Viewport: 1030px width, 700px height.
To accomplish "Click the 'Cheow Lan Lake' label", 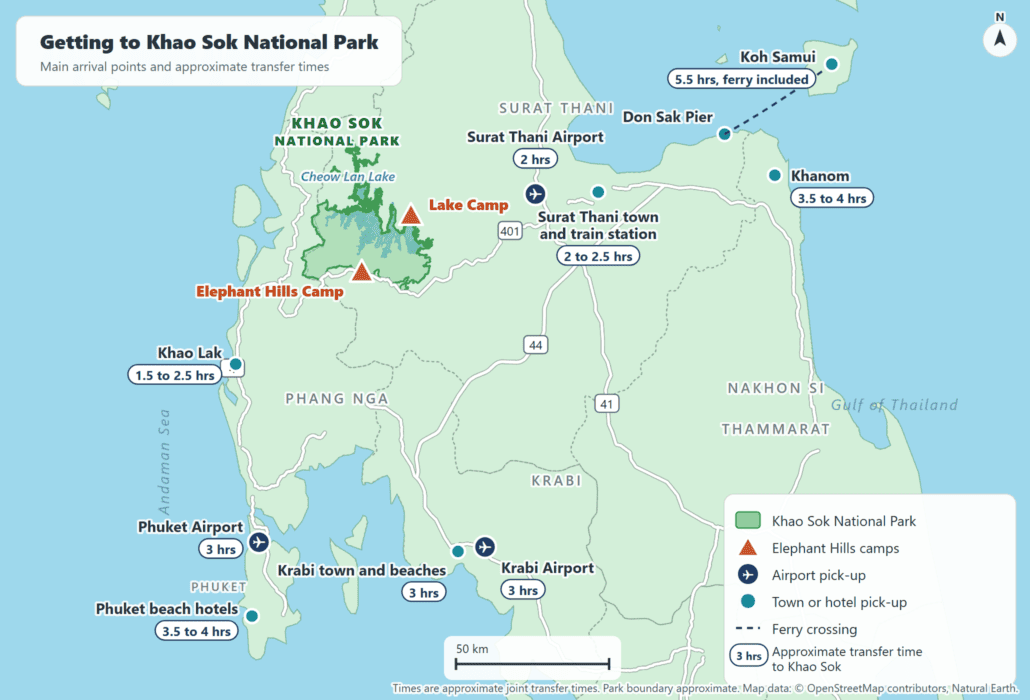I will click(x=347, y=176).
